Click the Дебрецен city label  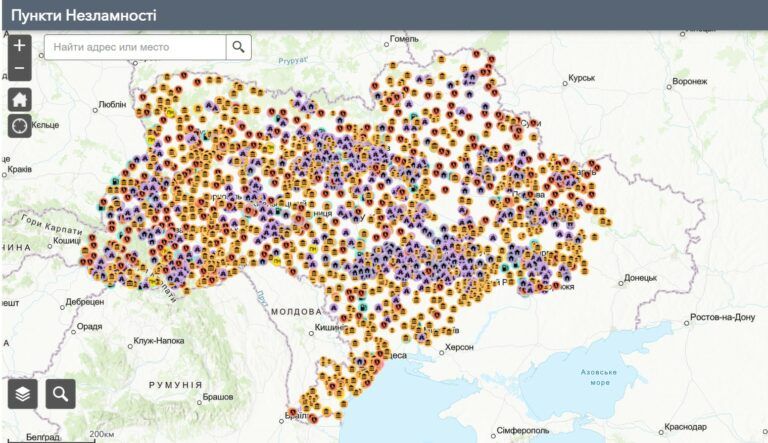[x=85, y=302]
